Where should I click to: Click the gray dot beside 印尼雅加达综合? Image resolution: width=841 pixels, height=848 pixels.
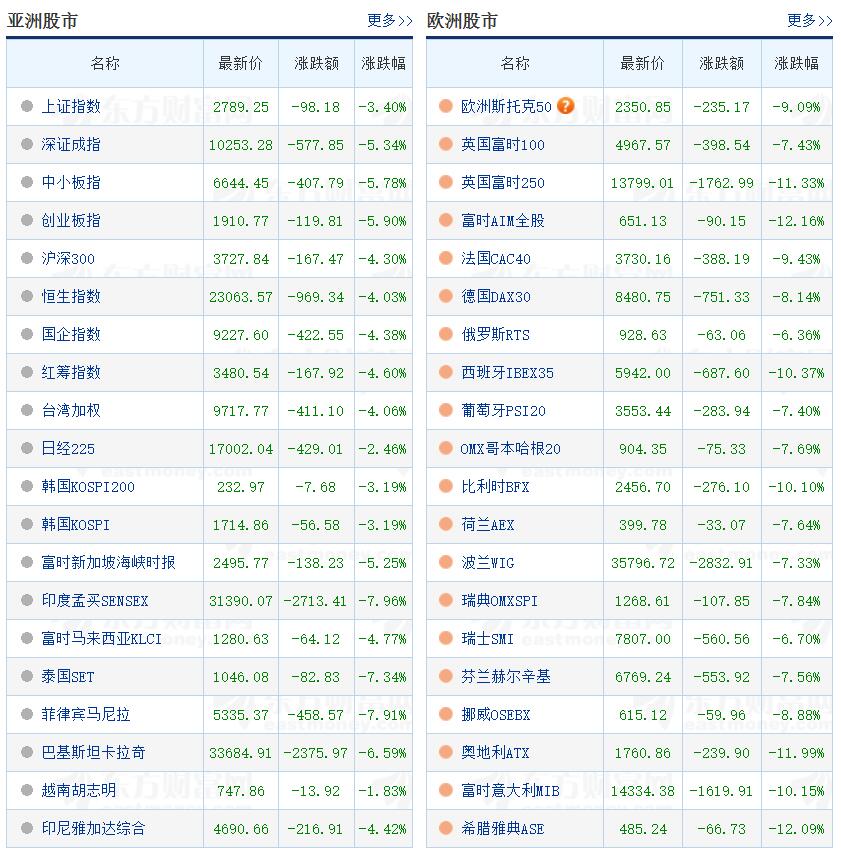point(27,828)
